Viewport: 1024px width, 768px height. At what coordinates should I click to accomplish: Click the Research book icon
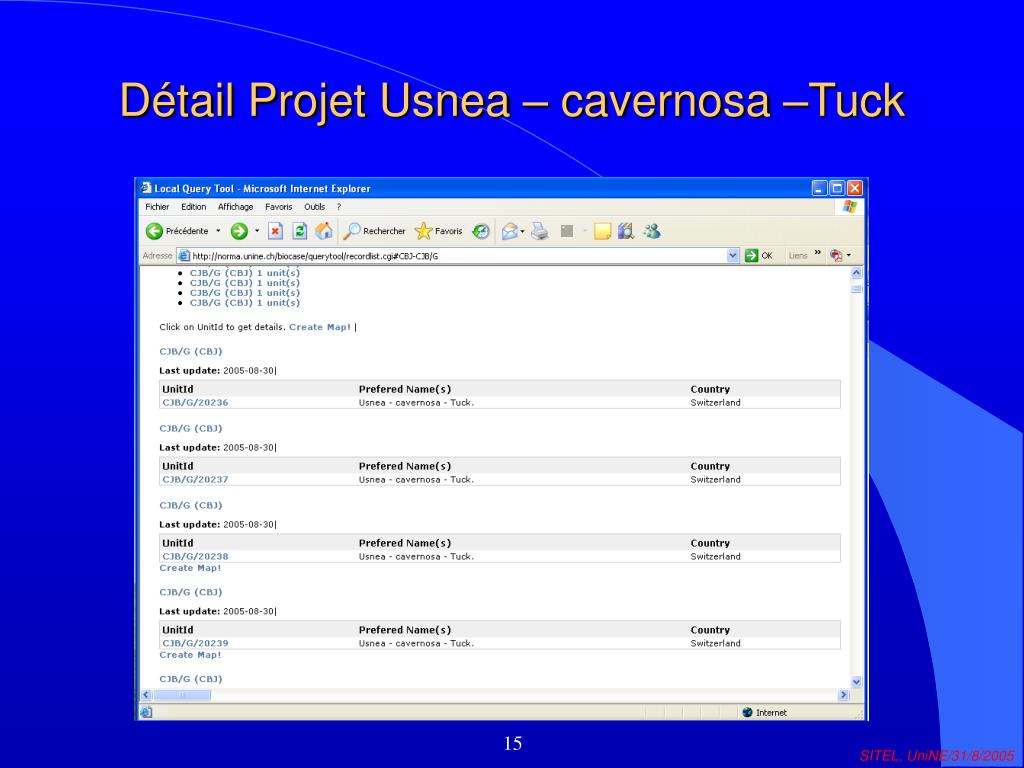tap(626, 231)
